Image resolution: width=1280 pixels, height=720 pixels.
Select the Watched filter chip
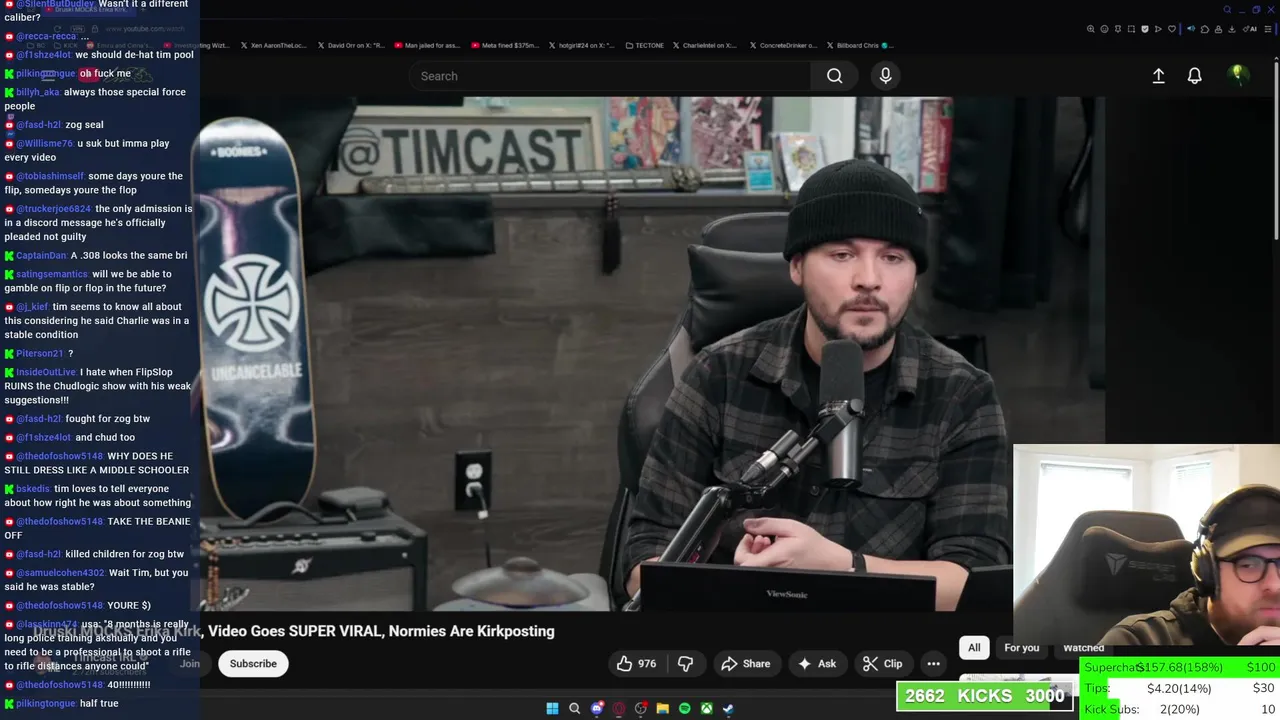[x=1084, y=648]
